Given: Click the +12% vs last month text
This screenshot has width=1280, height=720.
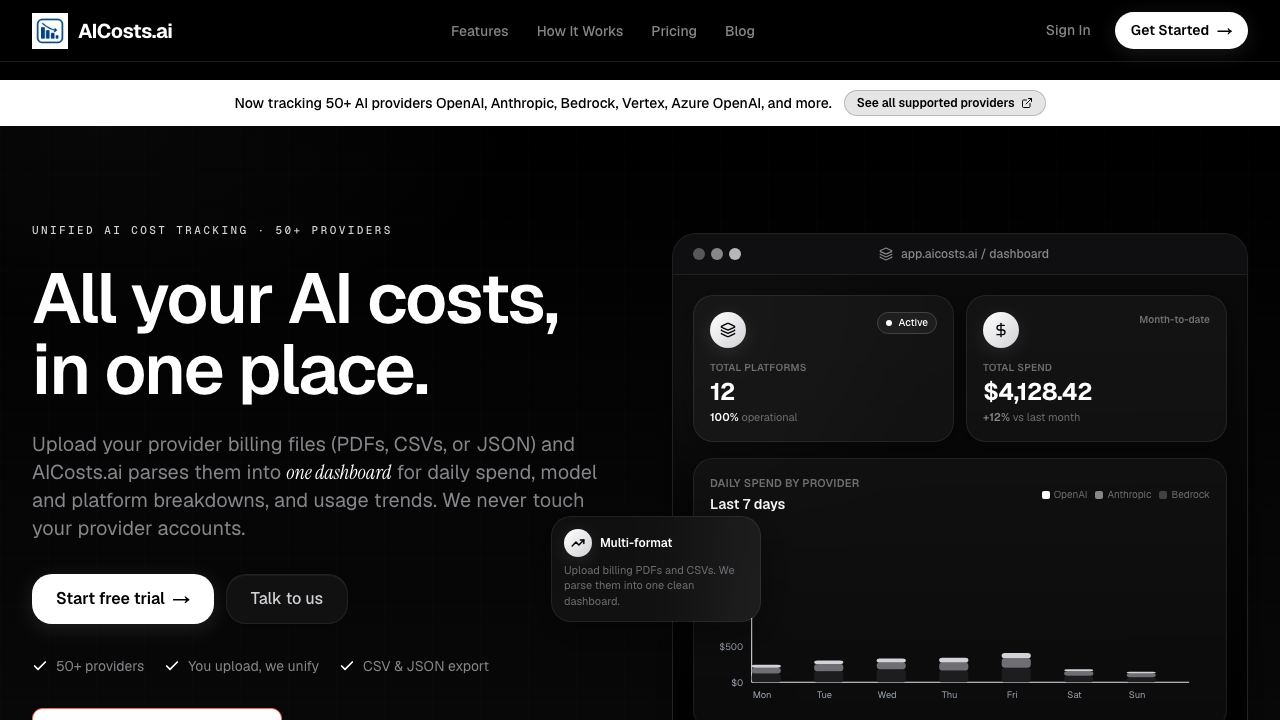Looking at the screenshot, I should coord(1031,418).
